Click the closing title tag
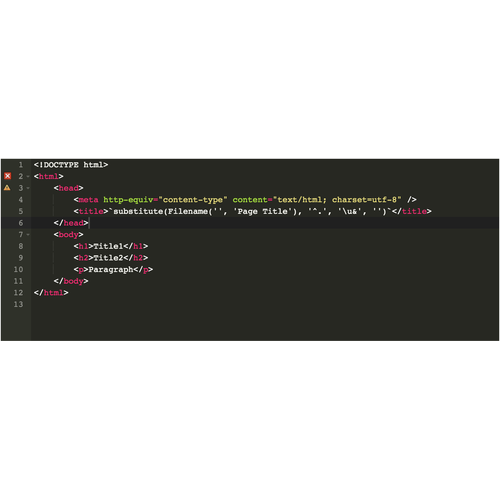The height and width of the screenshot is (500, 500). pyautogui.click(x=412, y=211)
